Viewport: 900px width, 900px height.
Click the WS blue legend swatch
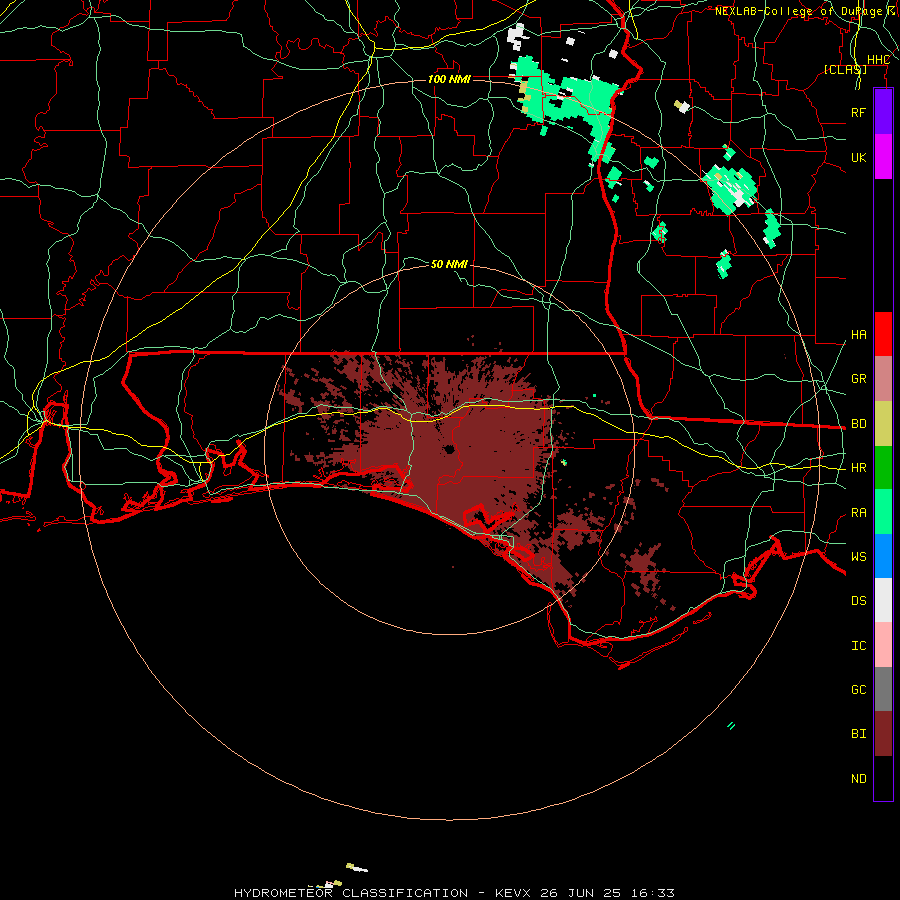coord(883,556)
